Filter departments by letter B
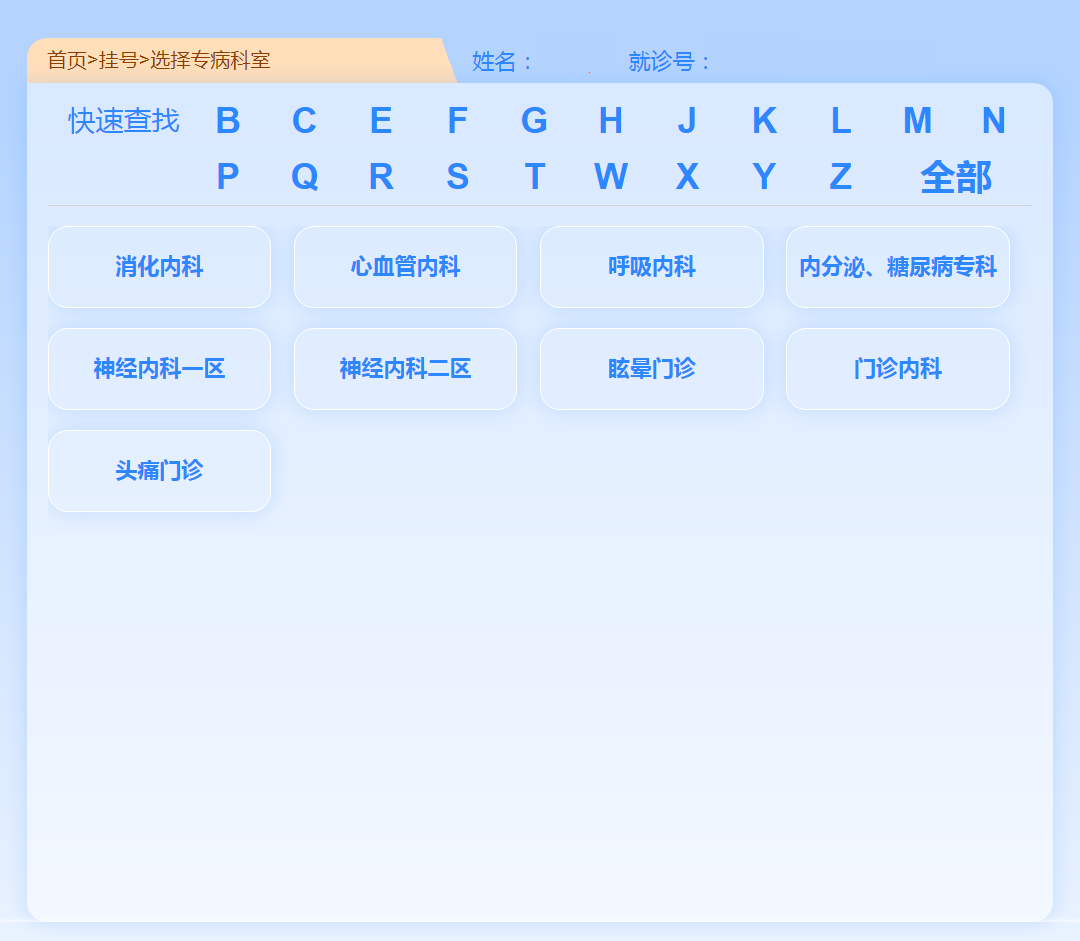1080x941 pixels. (x=228, y=121)
